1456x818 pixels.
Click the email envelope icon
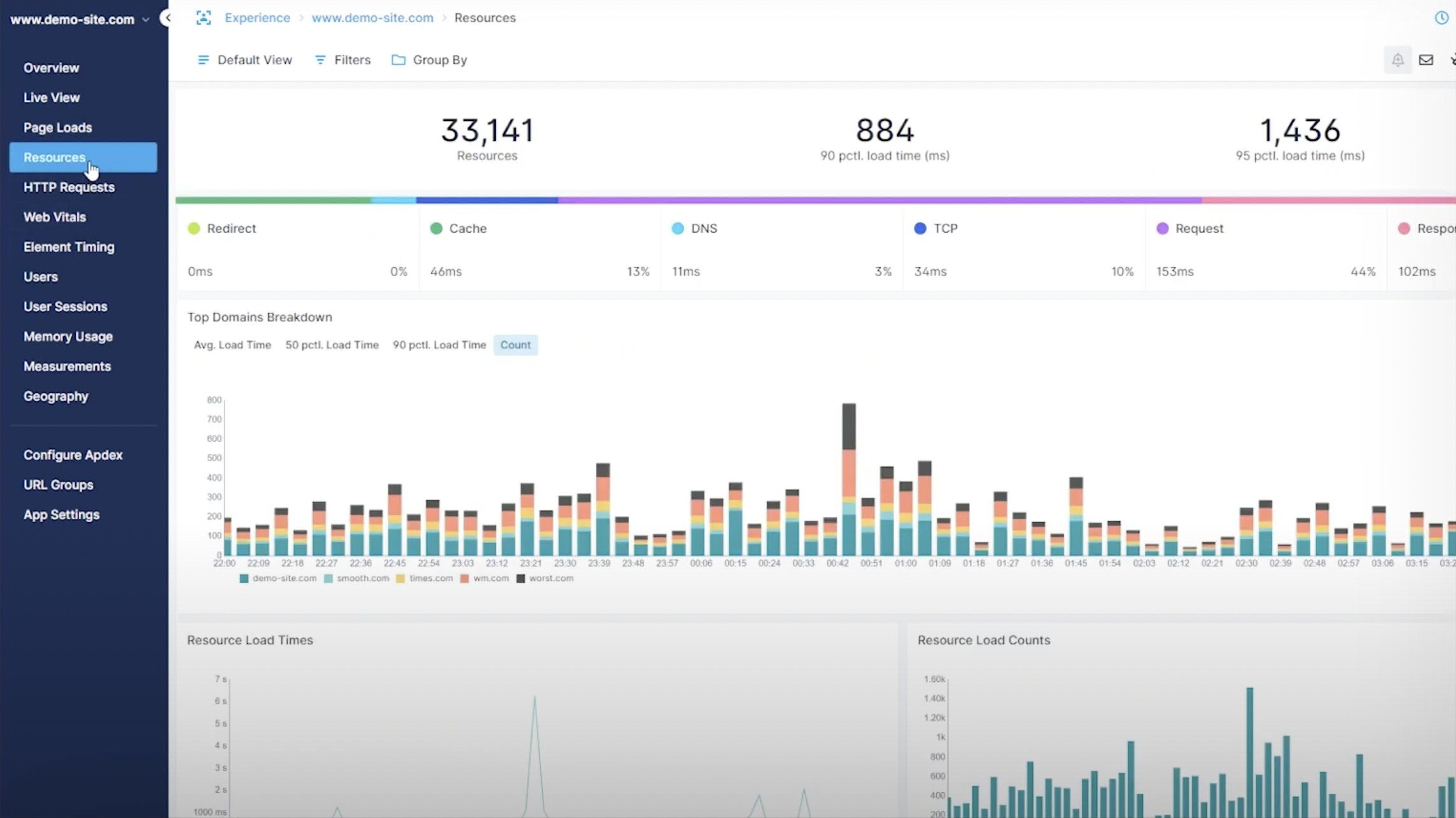[x=1426, y=60]
